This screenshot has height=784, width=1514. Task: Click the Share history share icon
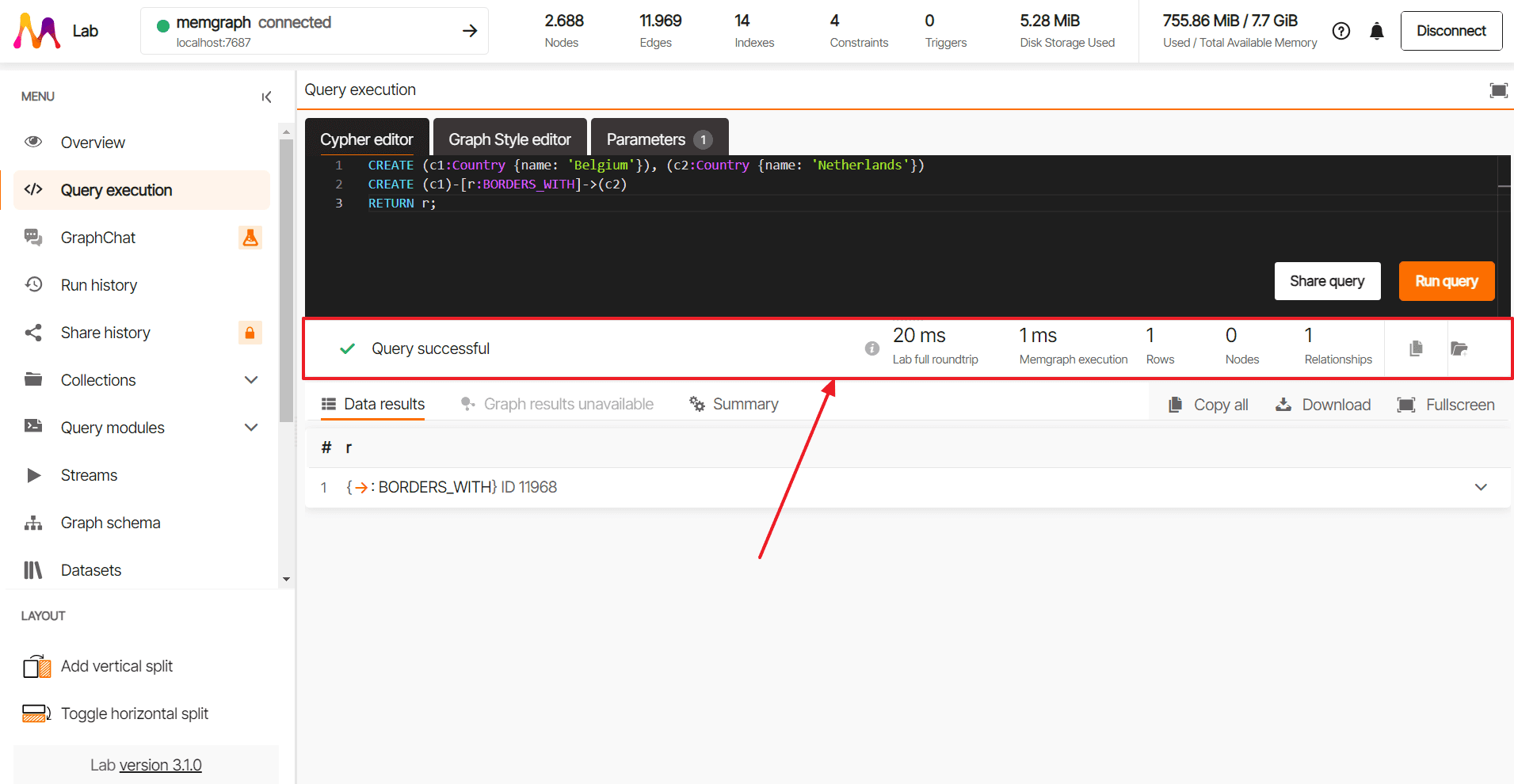33,333
